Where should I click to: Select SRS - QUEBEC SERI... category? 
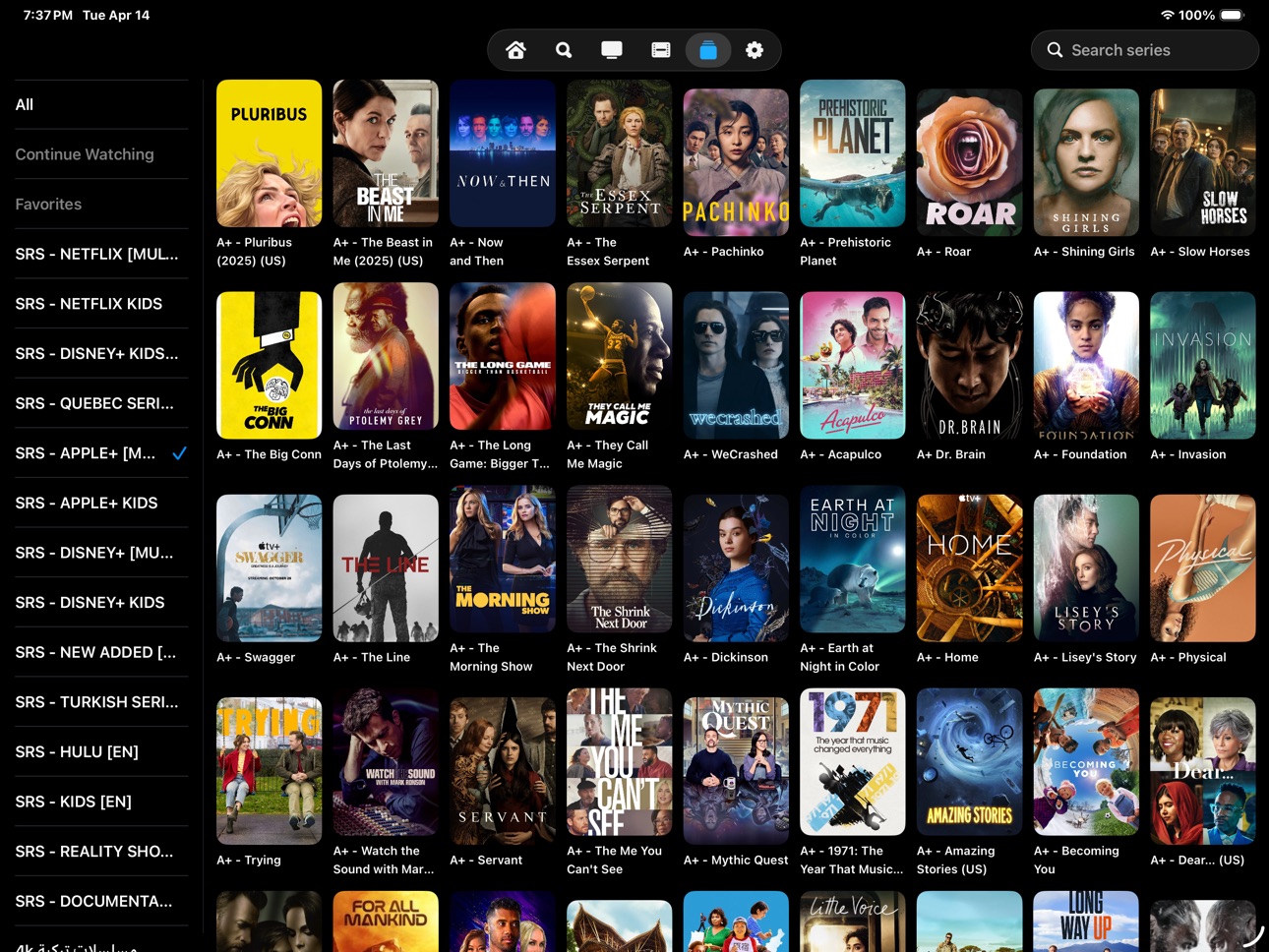[101, 403]
